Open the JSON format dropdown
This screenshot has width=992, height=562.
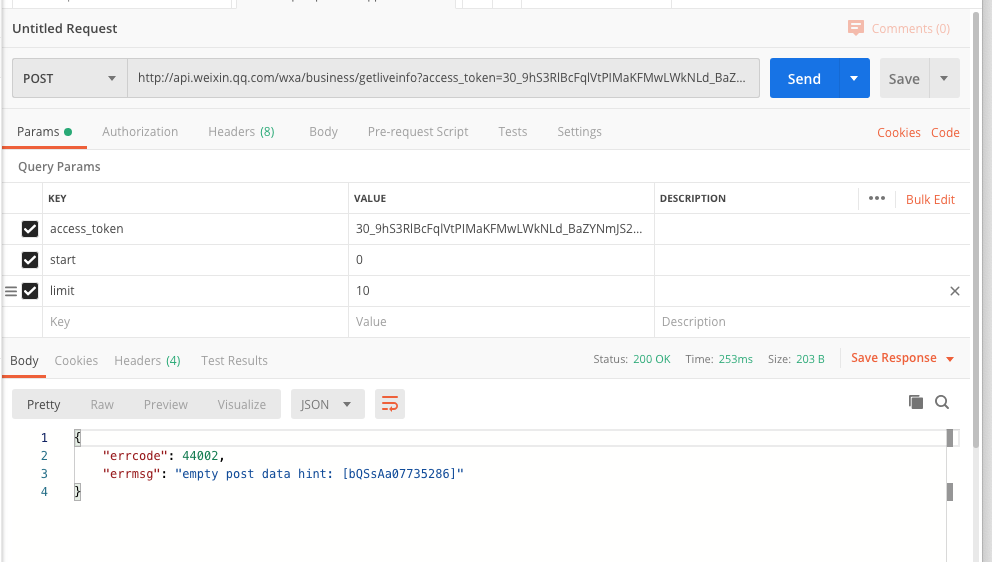pos(327,404)
